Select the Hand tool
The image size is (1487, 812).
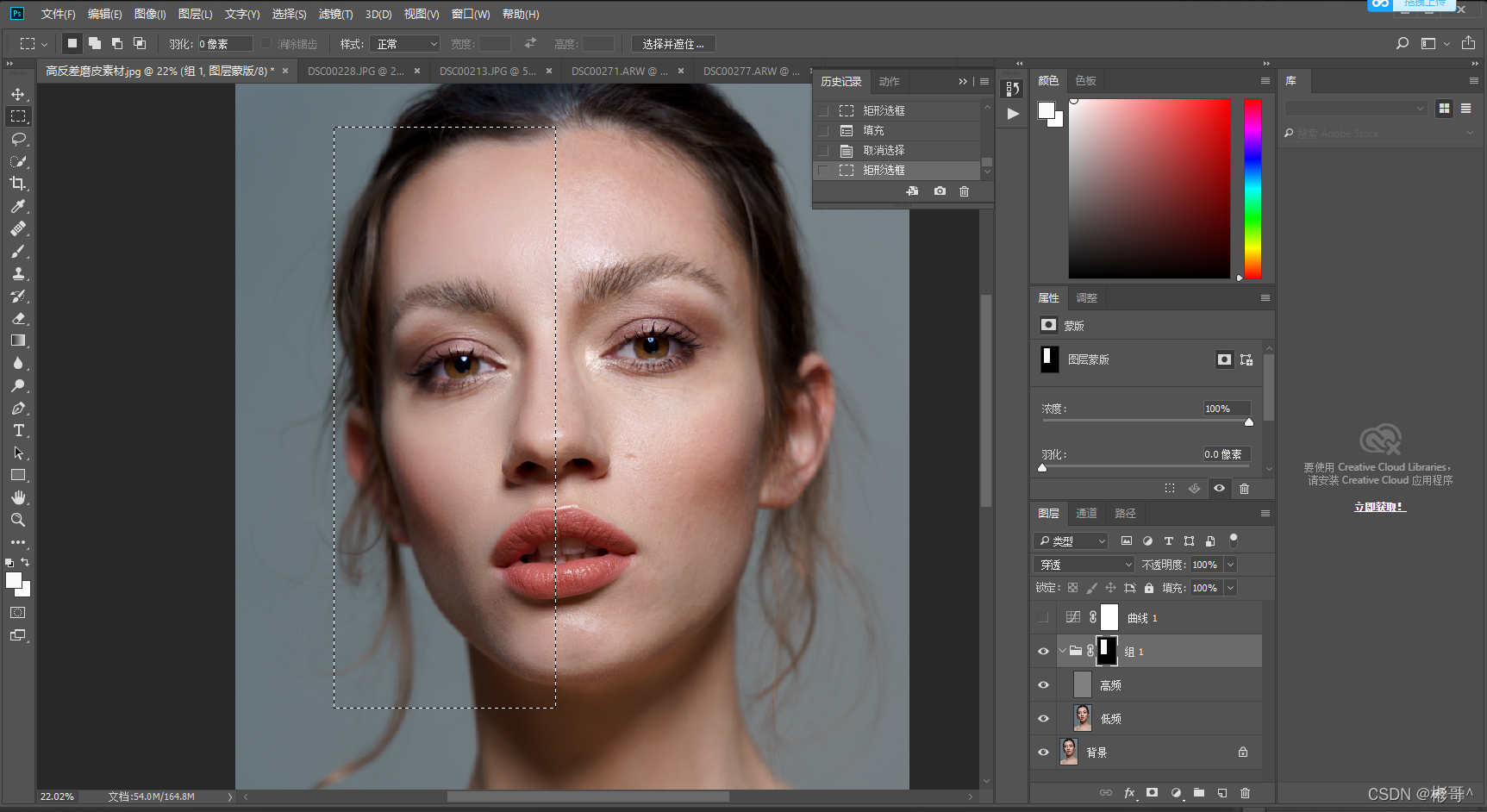coord(18,497)
